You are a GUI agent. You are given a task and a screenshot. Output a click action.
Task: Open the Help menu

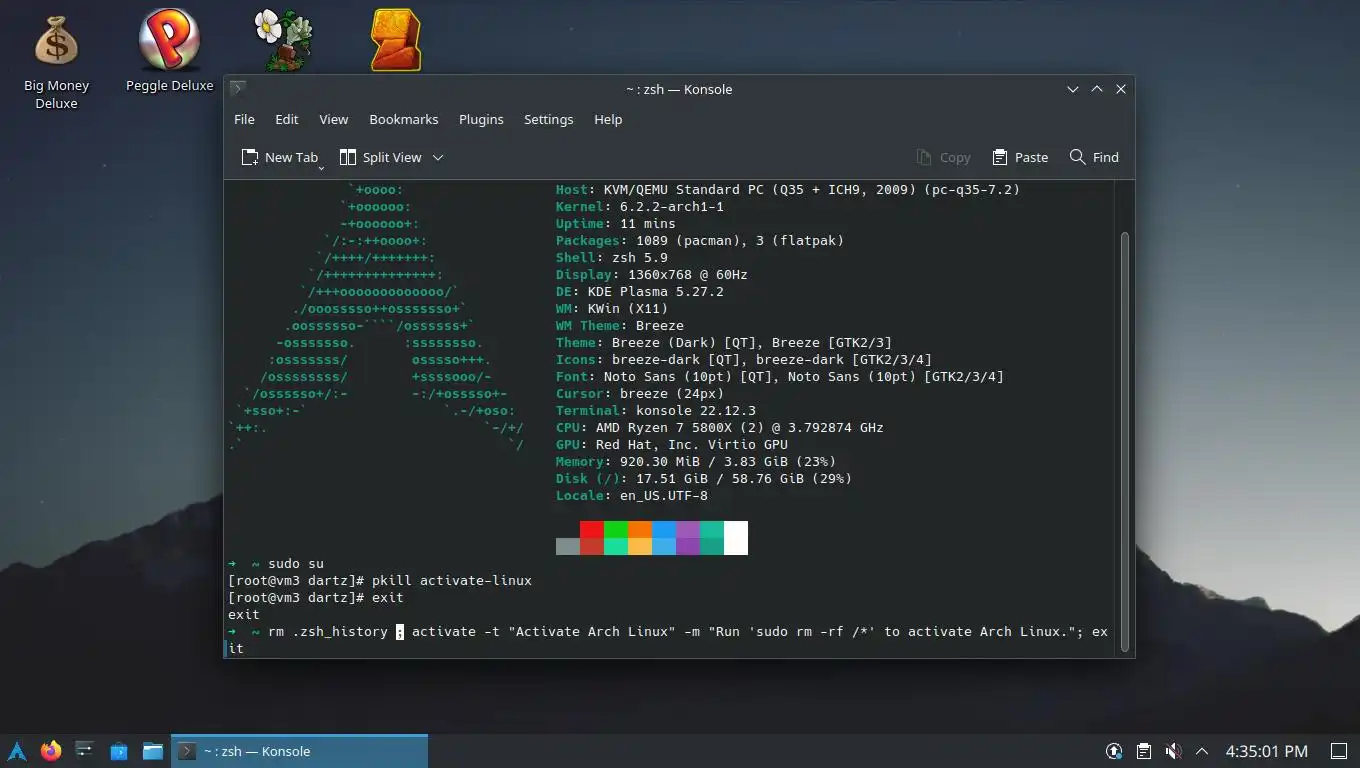[608, 119]
